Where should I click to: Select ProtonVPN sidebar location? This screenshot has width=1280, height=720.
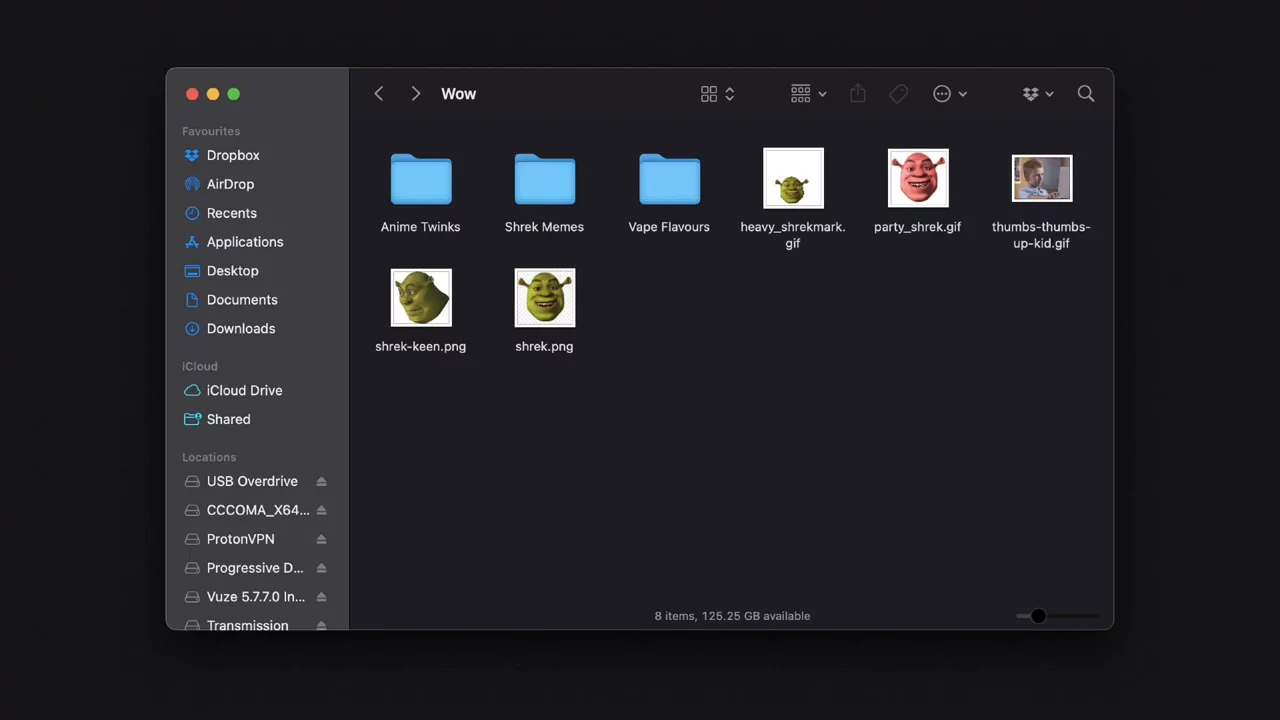click(240, 539)
